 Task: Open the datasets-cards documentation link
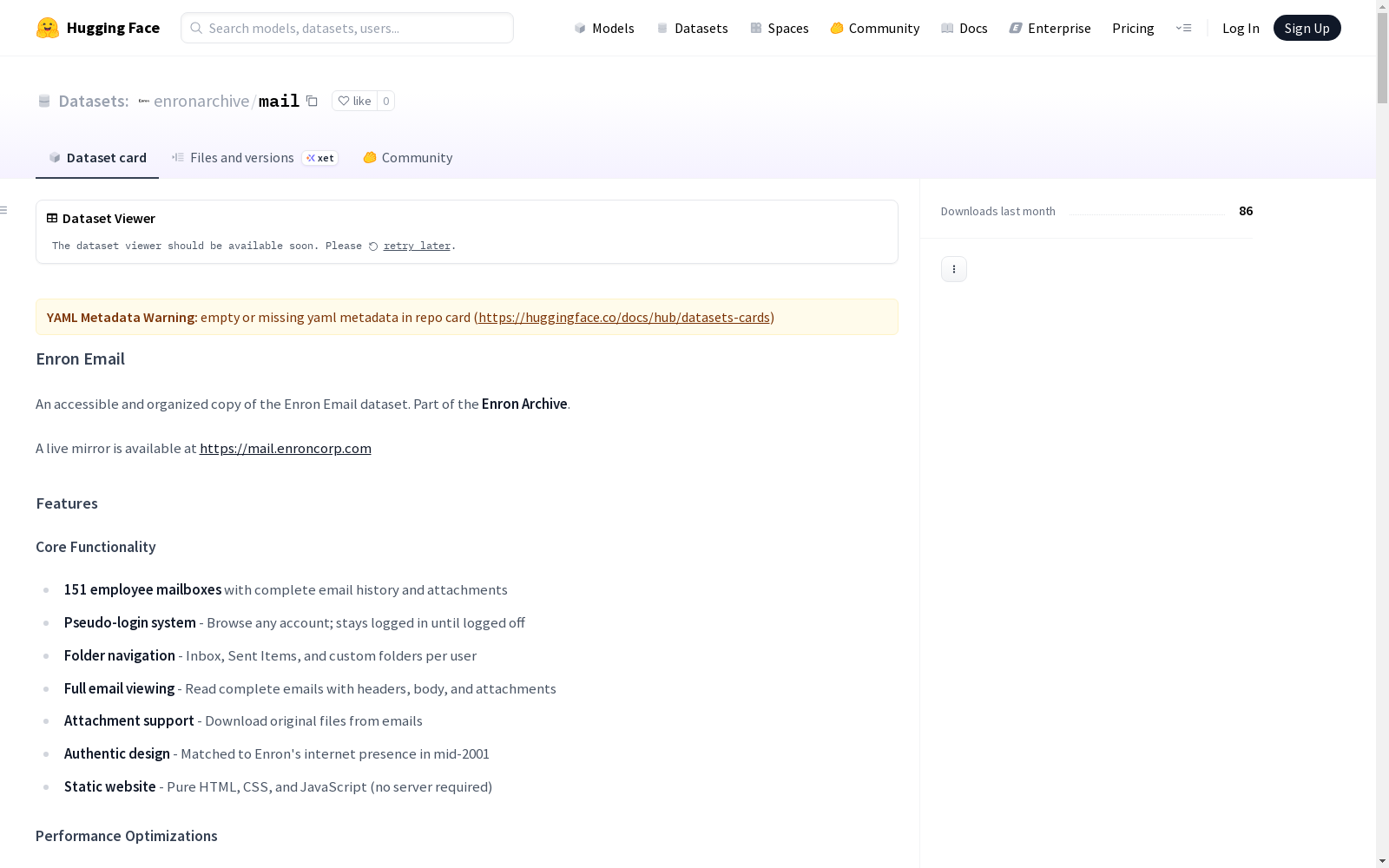click(x=624, y=317)
